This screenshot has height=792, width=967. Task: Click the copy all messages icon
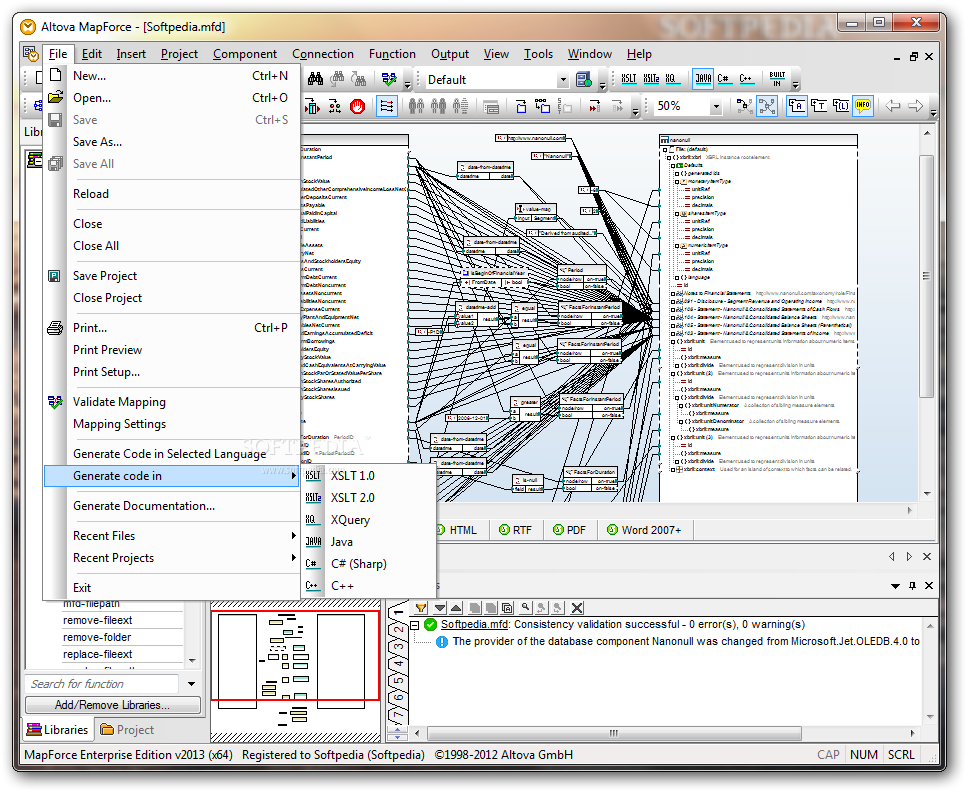tap(507, 608)
